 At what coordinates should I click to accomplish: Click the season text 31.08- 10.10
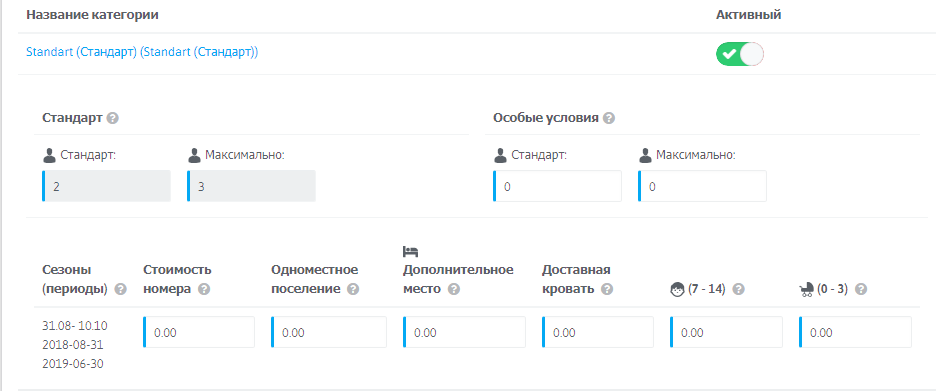pyautogui.click(x=75, y=325)
